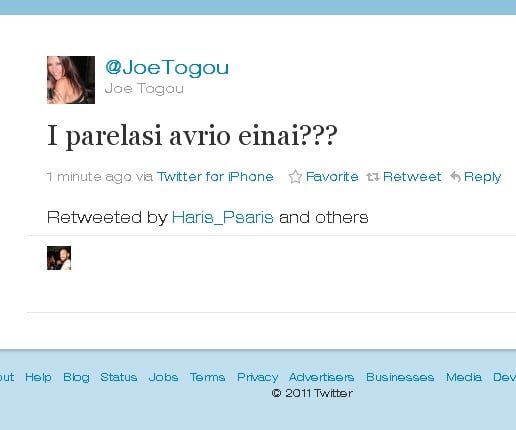Image resolution: width=516 pixels, height=430 pixels.
Task: Open the retweeter's small avatar thumbnail
Action: [59, 258]
